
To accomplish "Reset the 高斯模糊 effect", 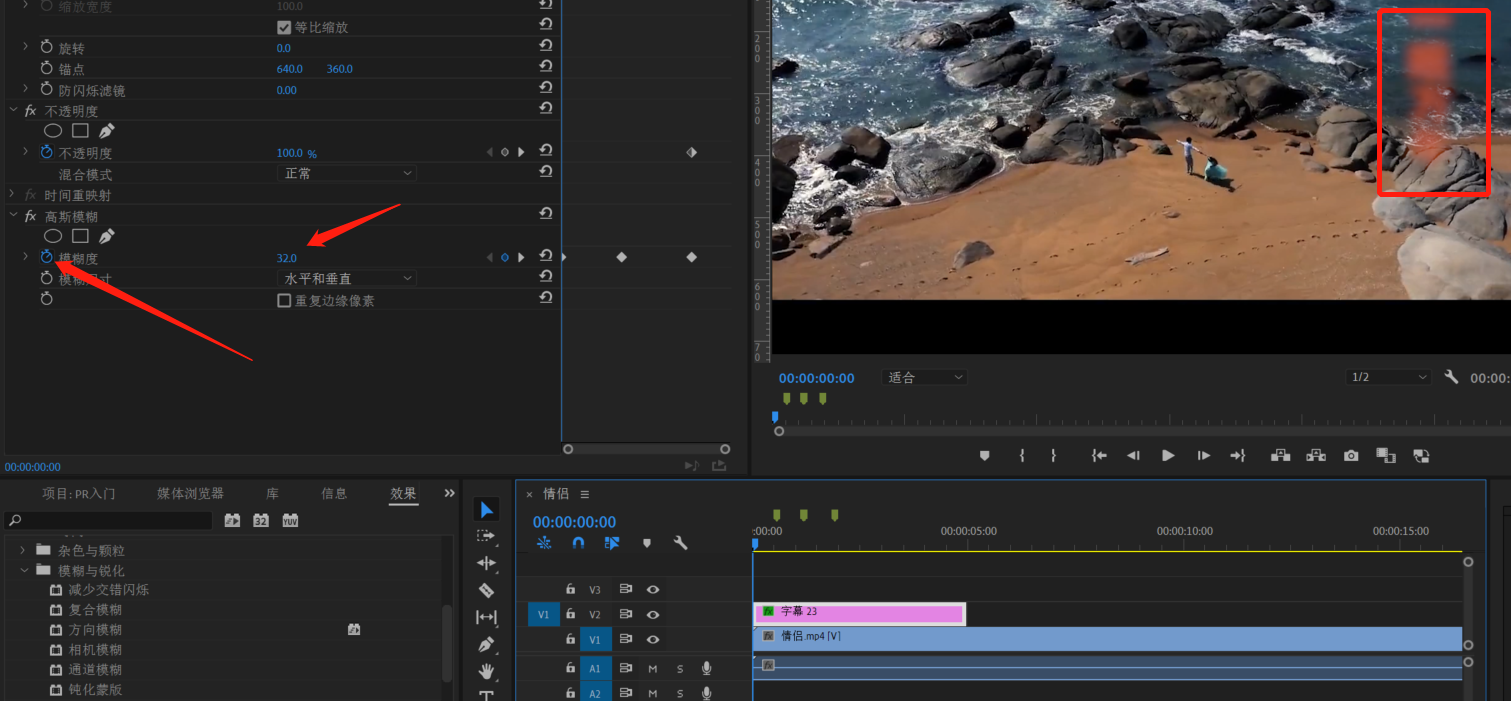I will (546, 214).
